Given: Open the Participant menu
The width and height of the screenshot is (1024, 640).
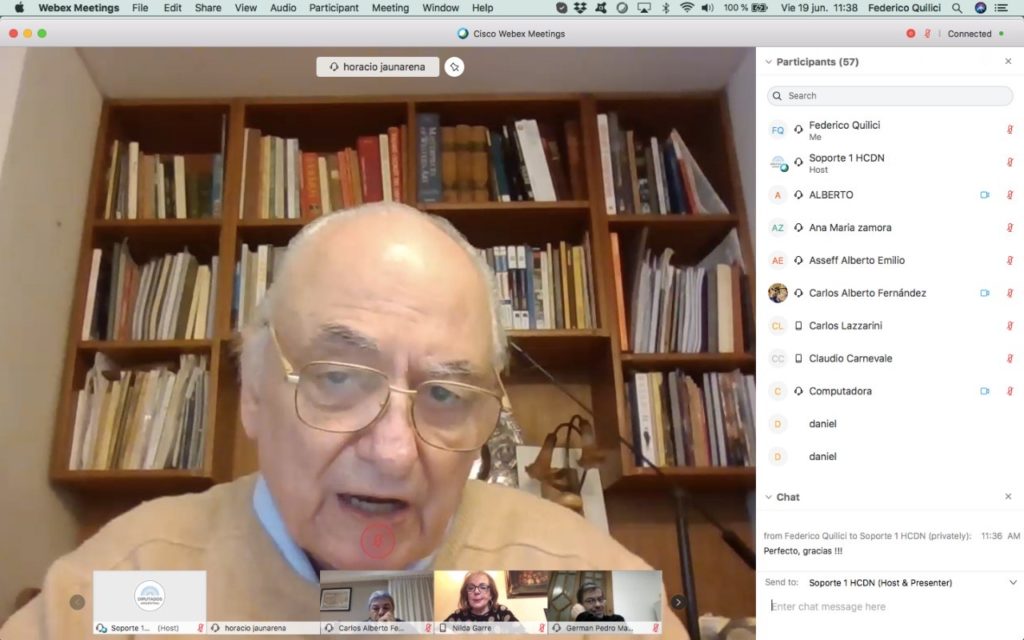Looking at the screenshot, I should tap(334, 8).
